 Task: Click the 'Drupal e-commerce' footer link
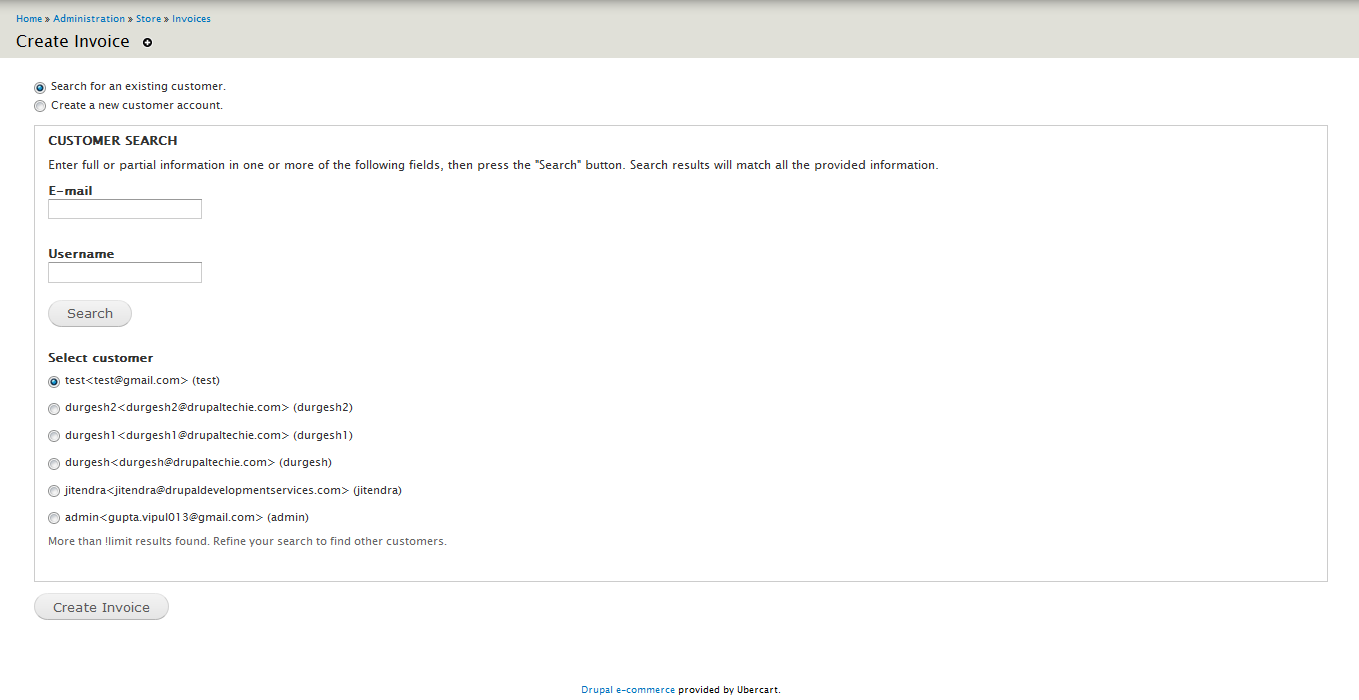click(x=627, y=689)
